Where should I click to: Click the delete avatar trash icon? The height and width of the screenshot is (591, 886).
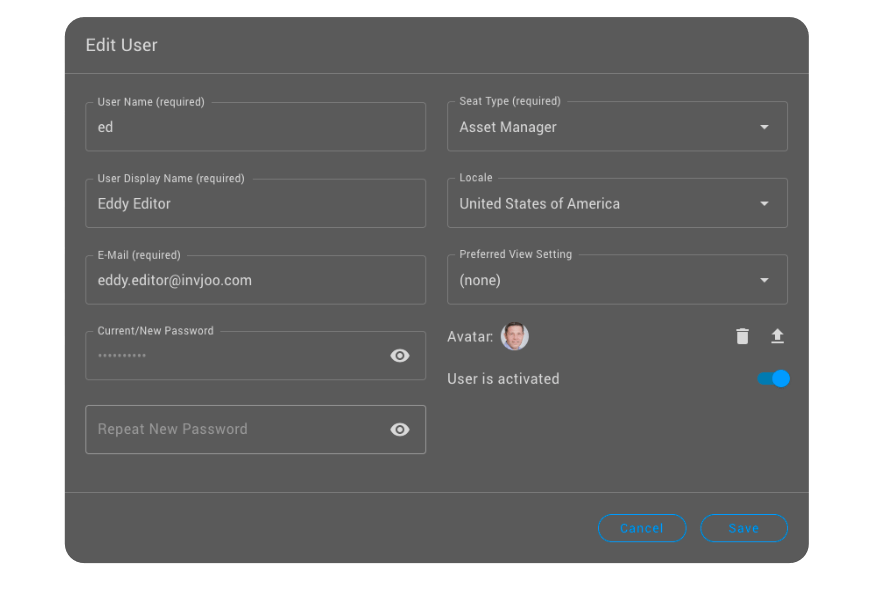742,336
